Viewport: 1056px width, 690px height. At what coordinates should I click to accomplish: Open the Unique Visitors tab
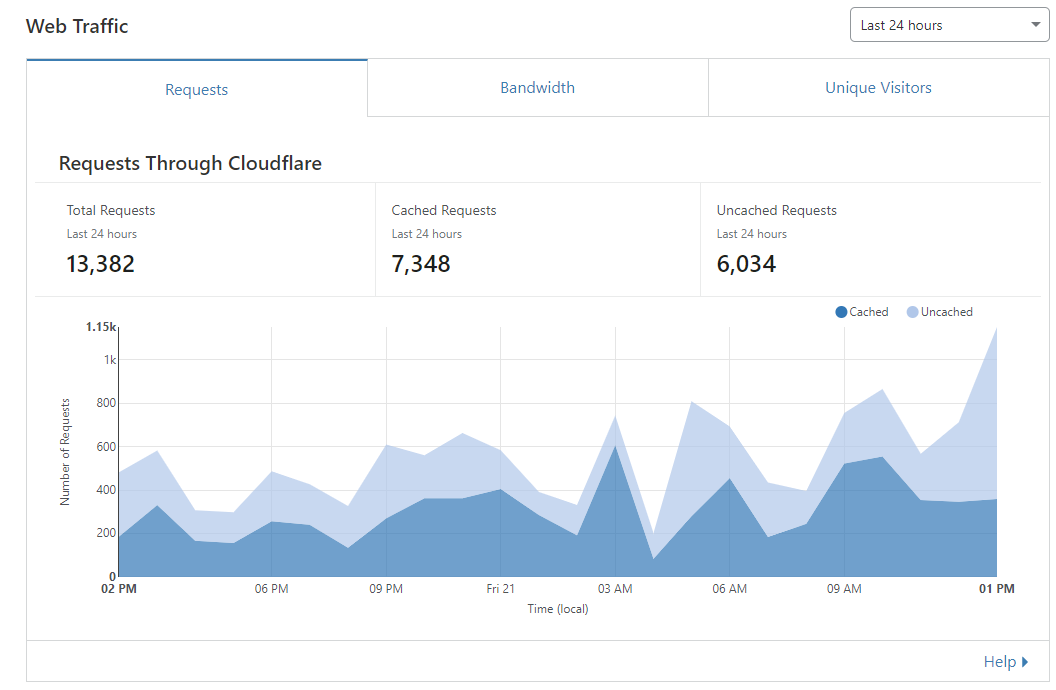[x=878, y=88]
